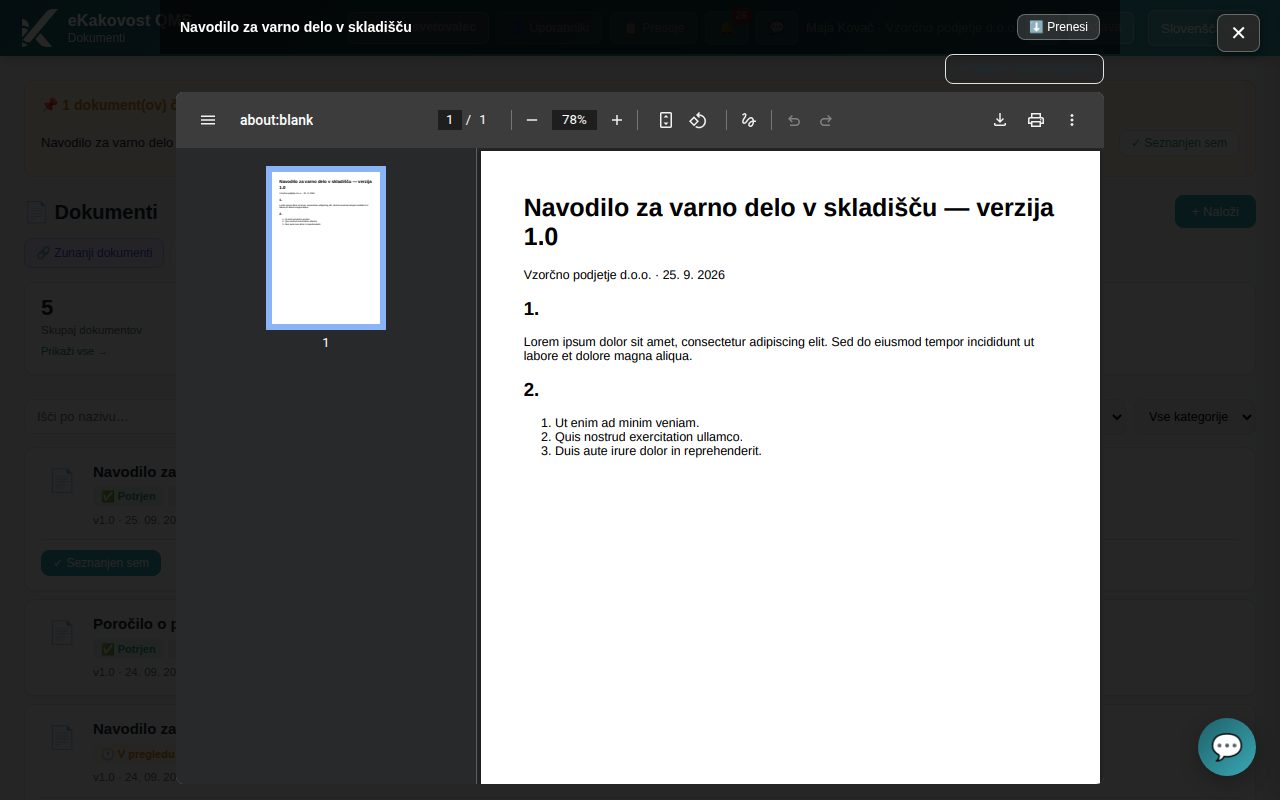Click the undo arrow in PDF toolbar

click(x=794, y=120)
